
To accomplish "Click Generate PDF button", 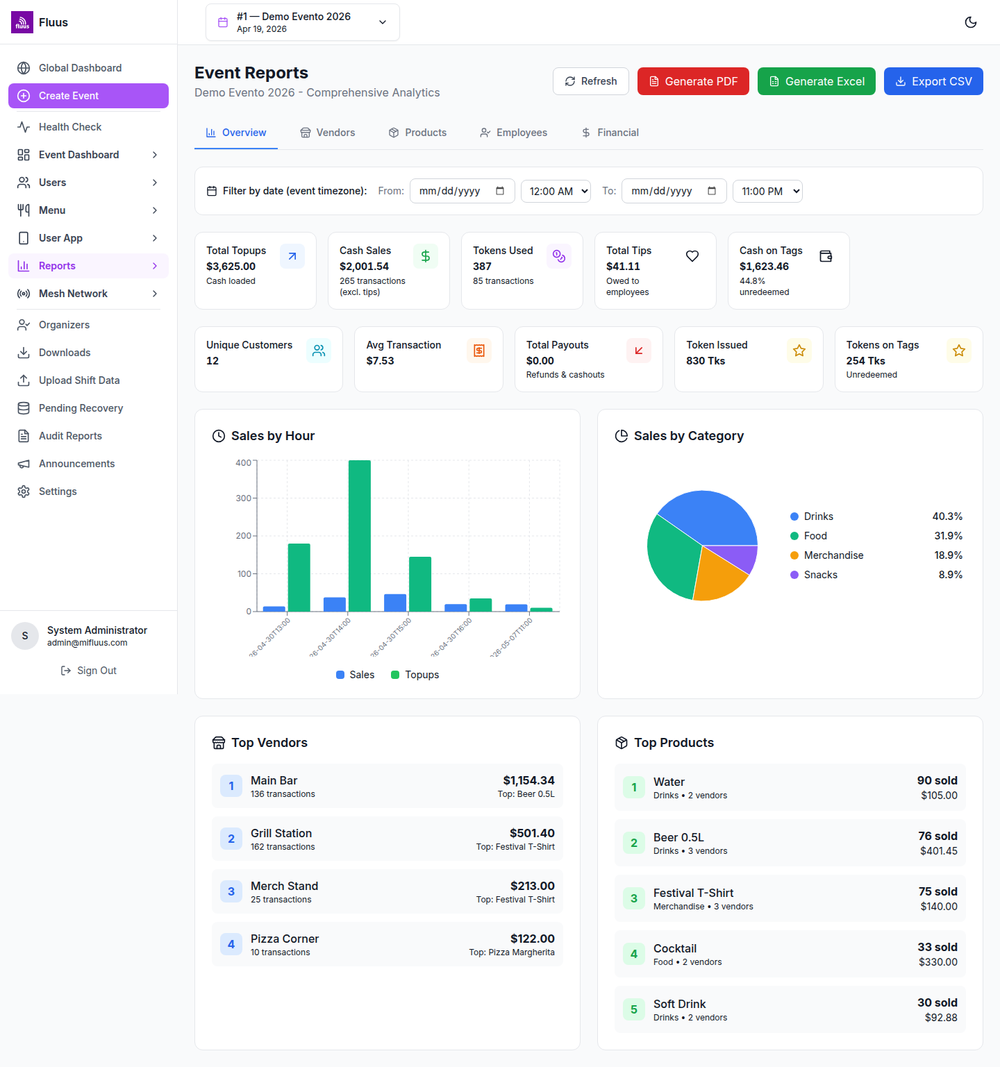I will (693, 82).
